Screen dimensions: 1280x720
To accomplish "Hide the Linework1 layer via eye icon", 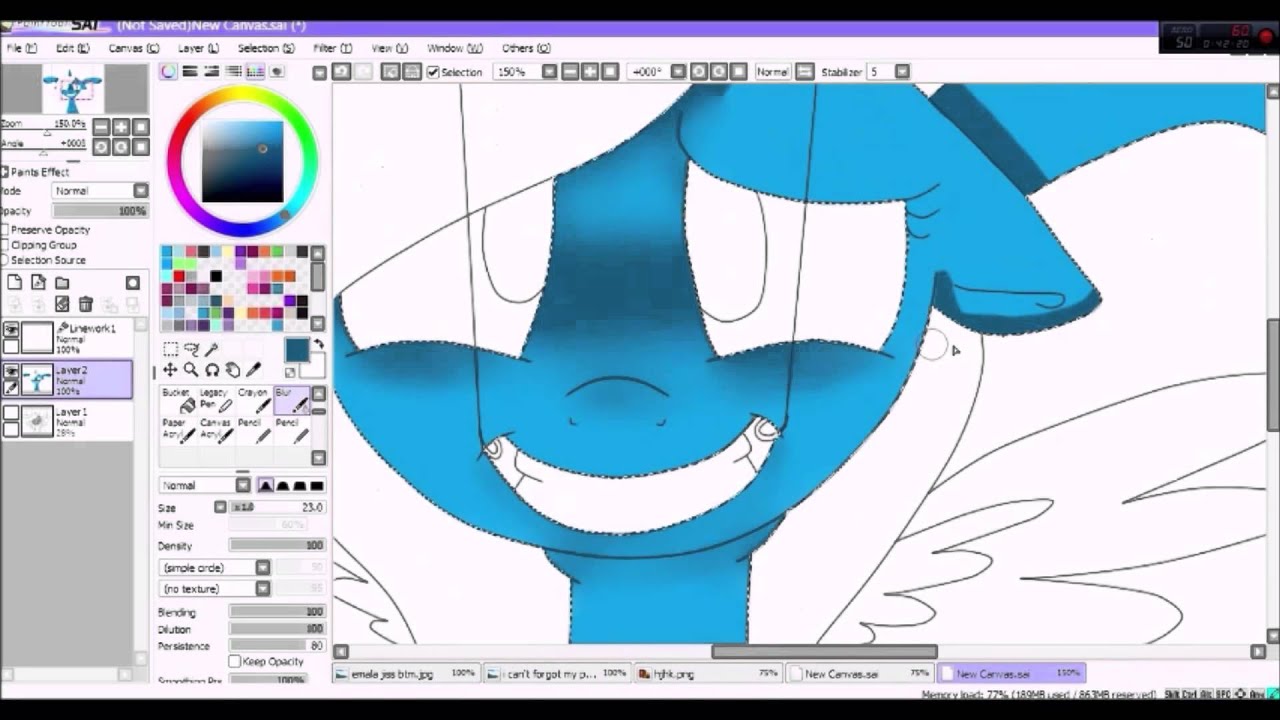I will click(10, 330).
